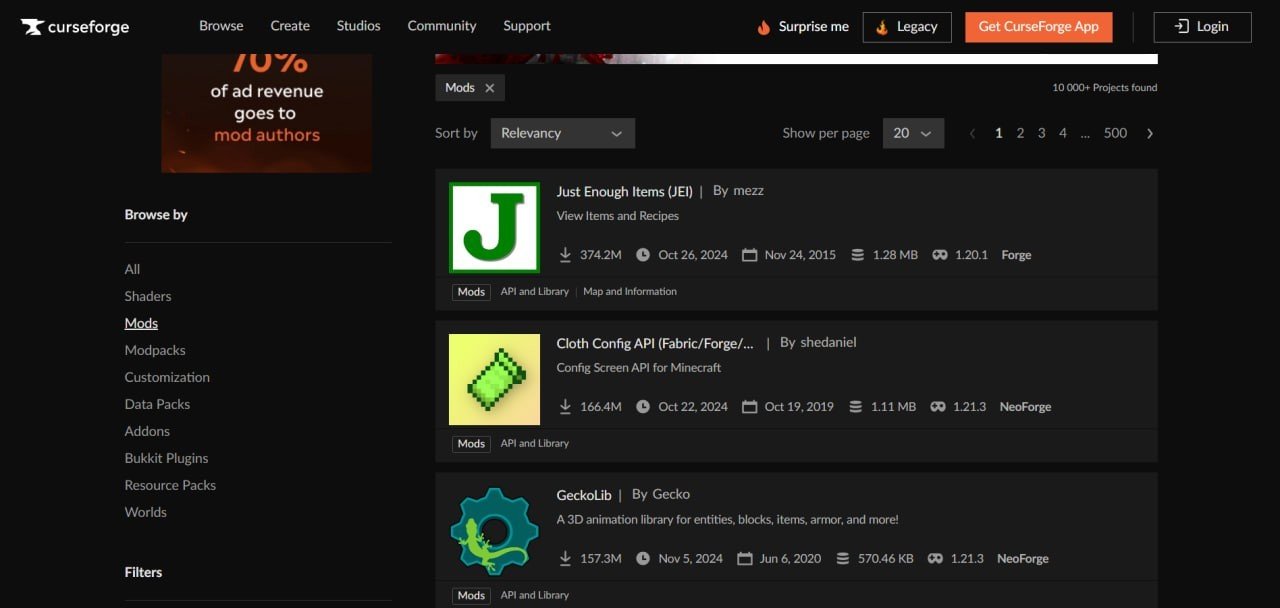
Task: Click the Legacy button
Action: click(907, 27)
